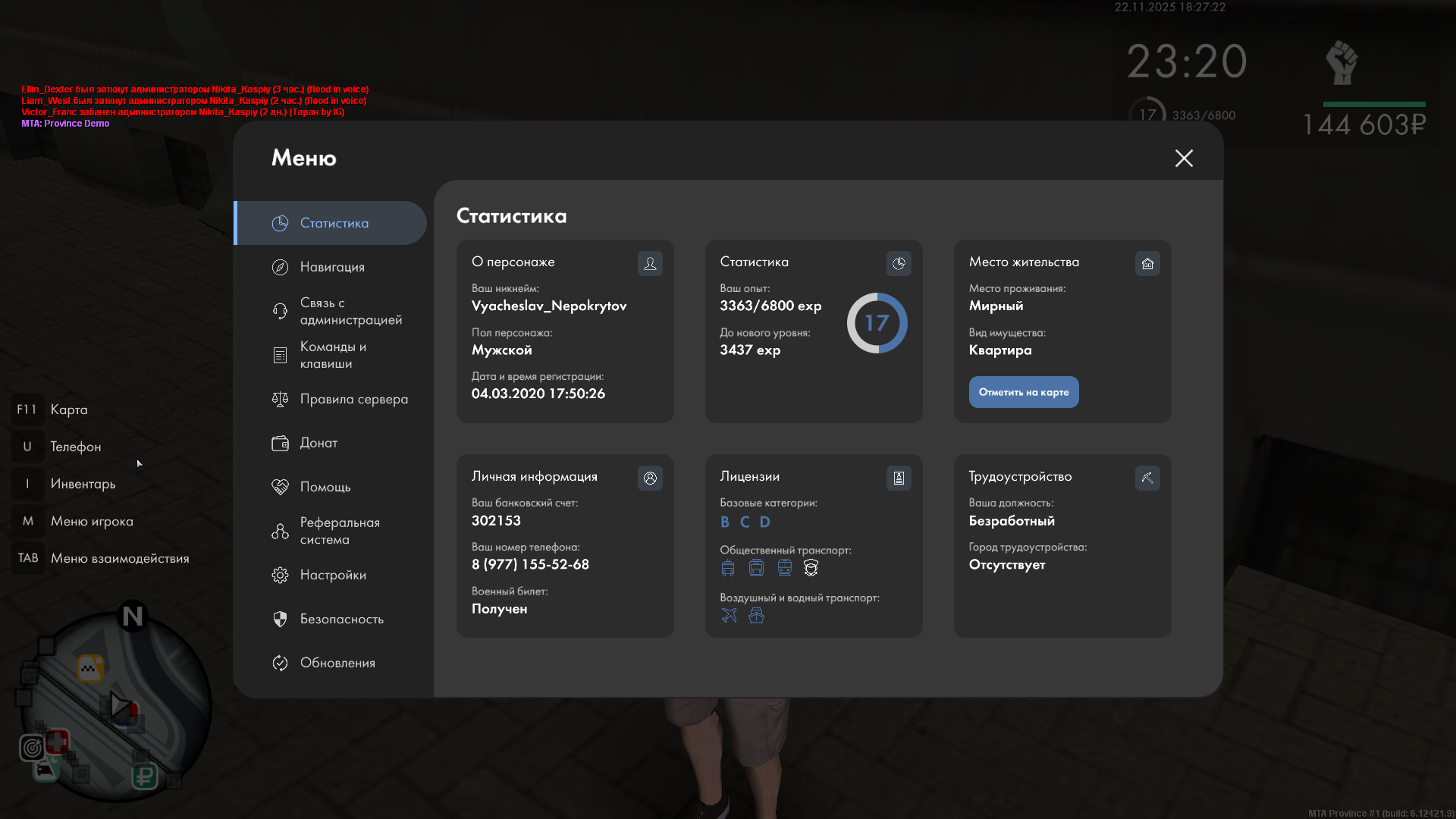Click the boat license icon

(756, 615)
